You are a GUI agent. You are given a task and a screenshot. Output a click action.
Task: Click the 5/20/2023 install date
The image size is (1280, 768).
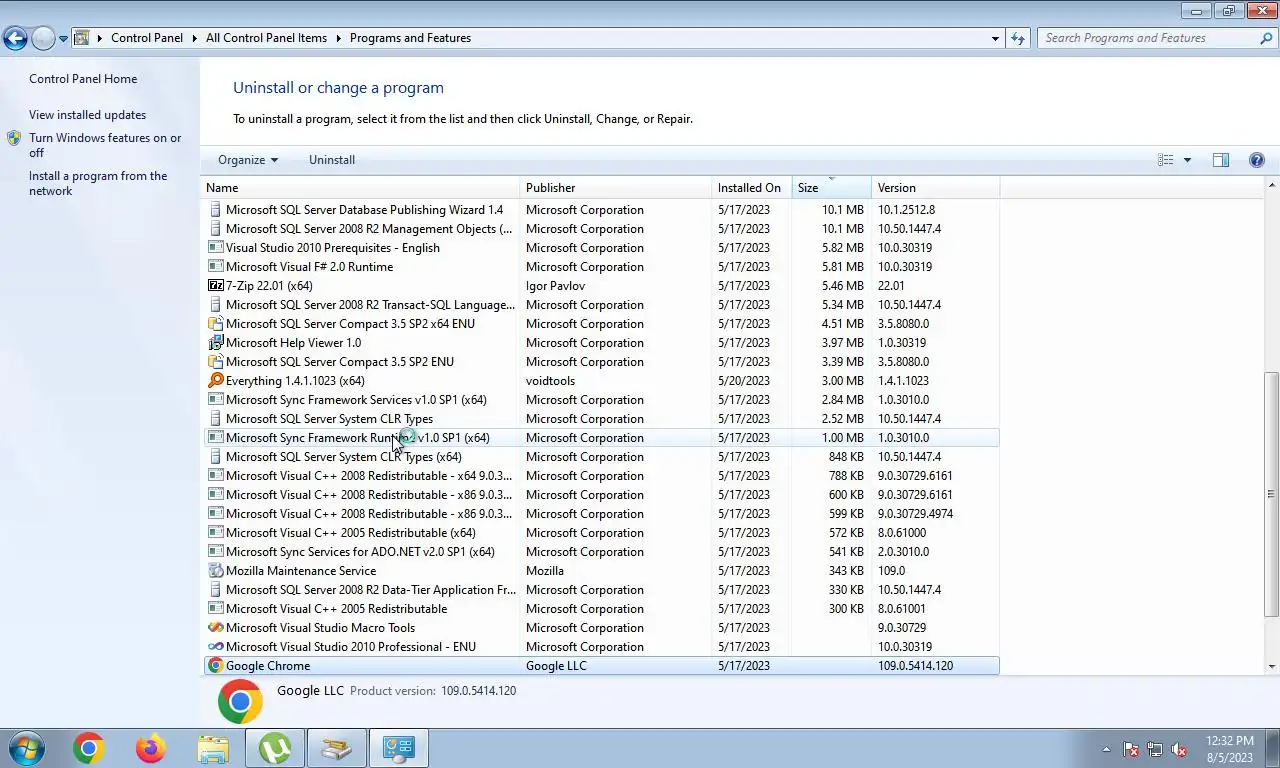pos(744,381)
